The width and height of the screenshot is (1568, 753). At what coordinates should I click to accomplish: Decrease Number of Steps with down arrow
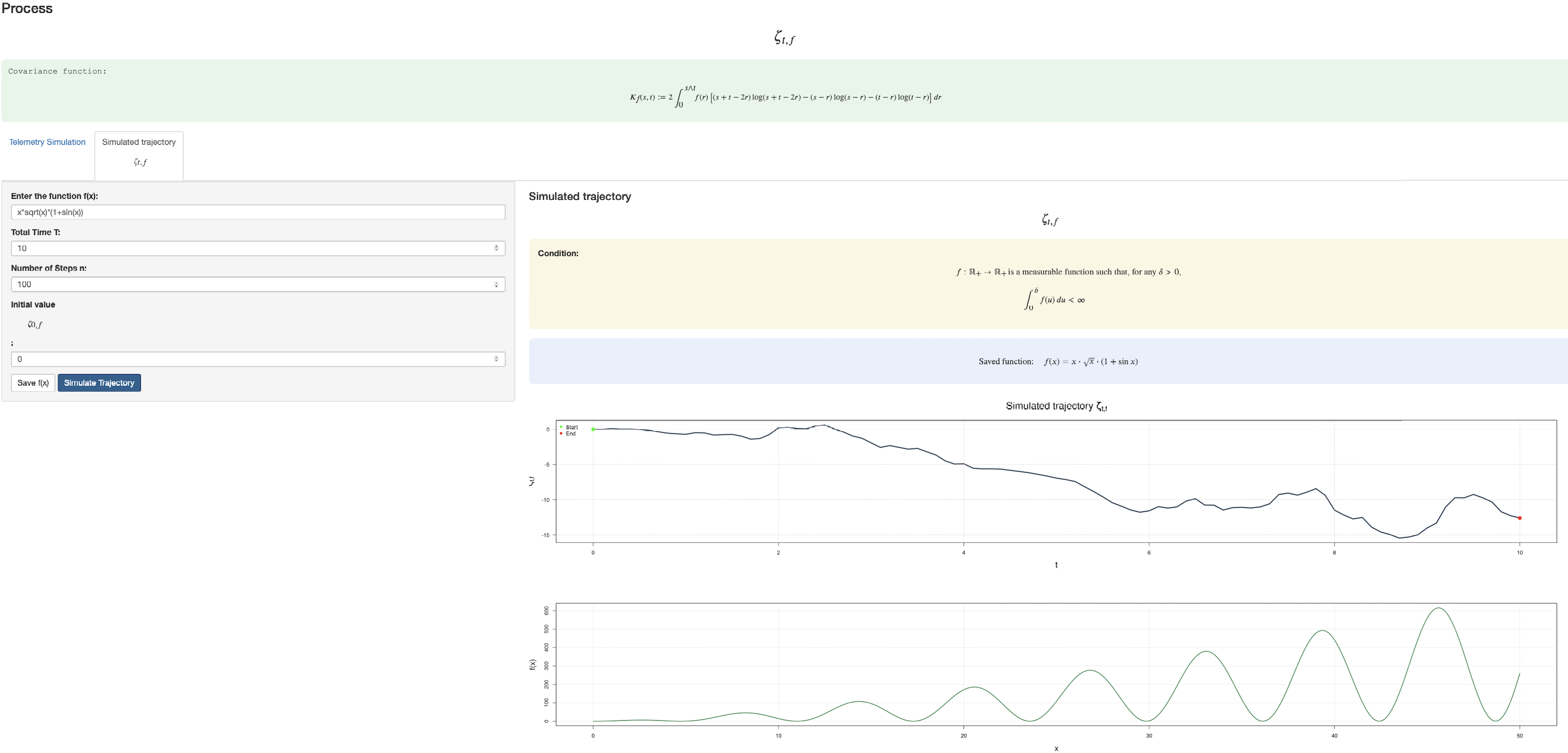pos(496,286)
